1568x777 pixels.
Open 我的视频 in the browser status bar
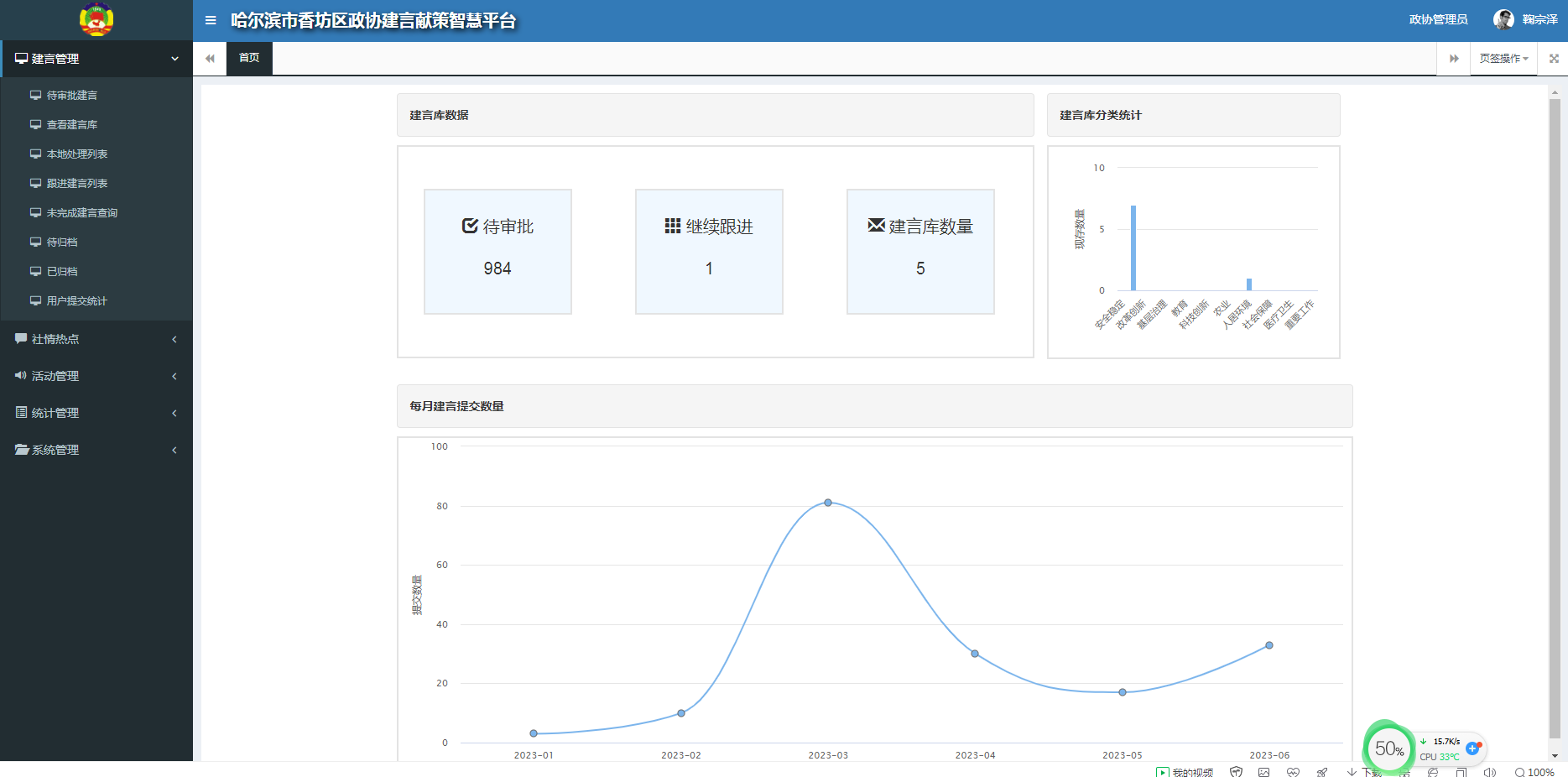(1185, 772)
